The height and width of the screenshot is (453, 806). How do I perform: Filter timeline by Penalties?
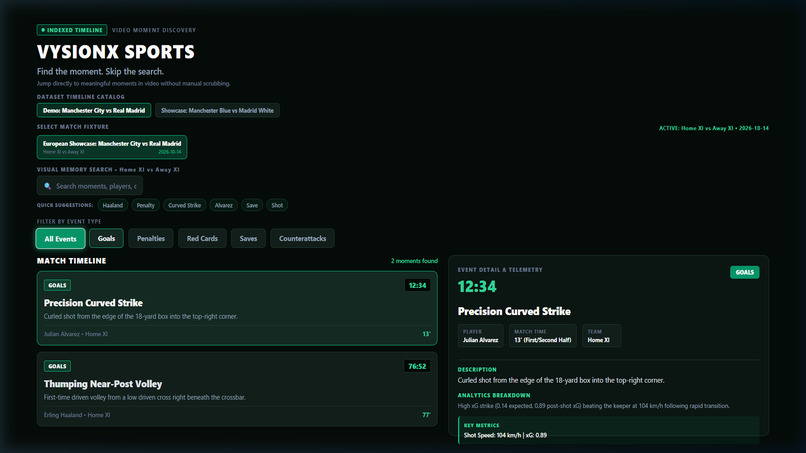tap(151, 238)
